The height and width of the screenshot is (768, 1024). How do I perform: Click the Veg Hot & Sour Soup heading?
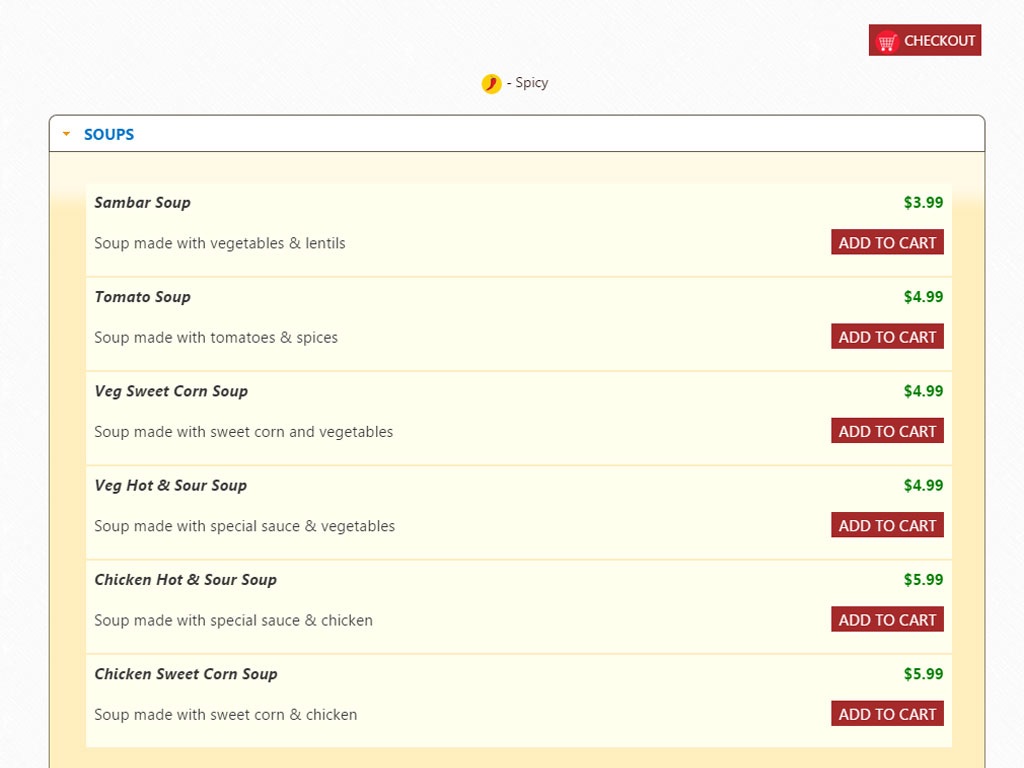coord(170,485)
